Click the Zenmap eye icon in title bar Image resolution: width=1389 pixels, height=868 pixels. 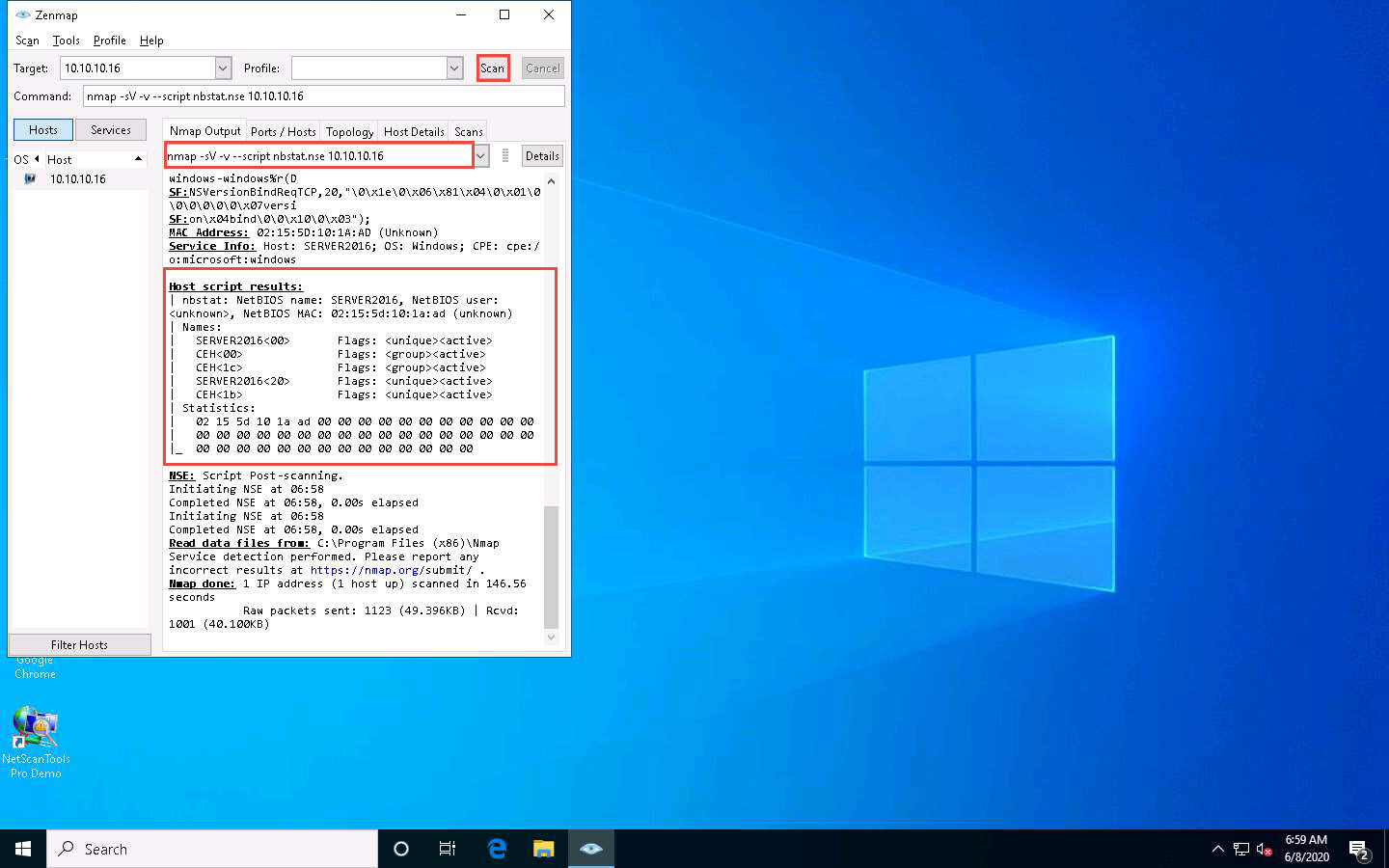point(23,14)
